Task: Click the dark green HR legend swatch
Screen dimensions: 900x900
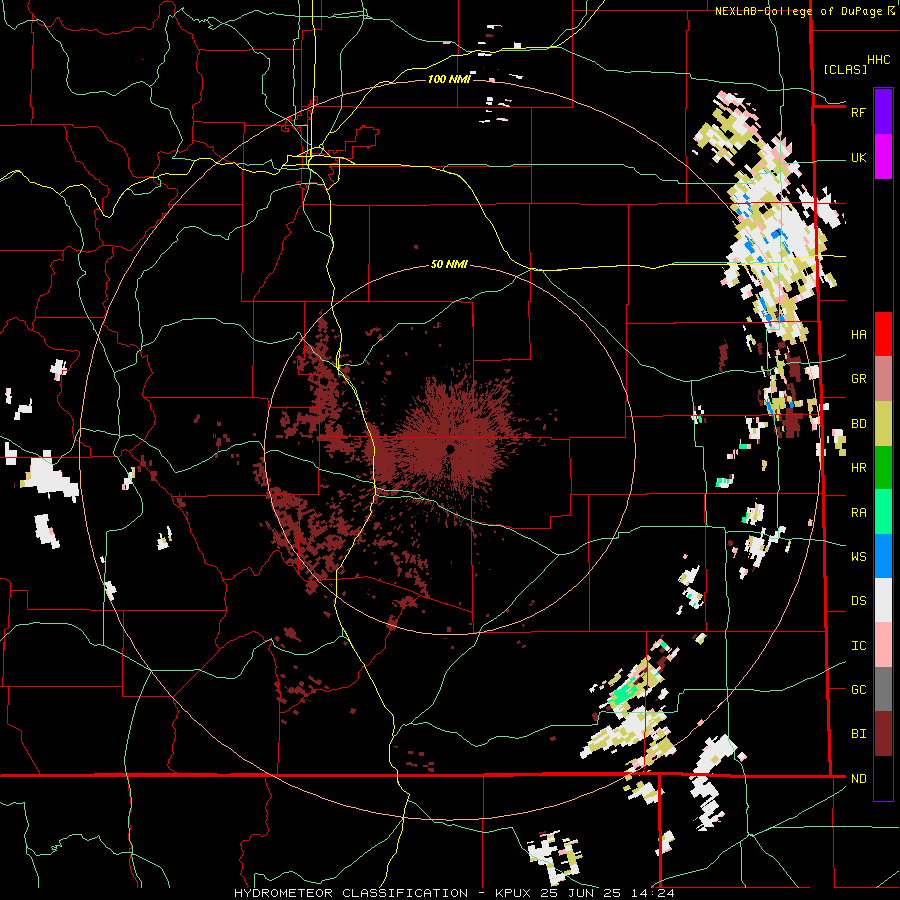Action: point(883,468)
